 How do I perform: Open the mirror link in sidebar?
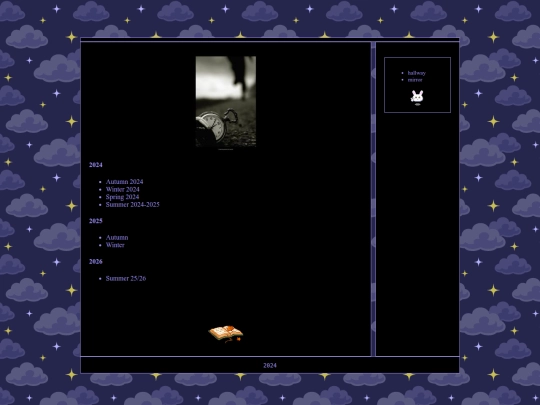point(415,80)
